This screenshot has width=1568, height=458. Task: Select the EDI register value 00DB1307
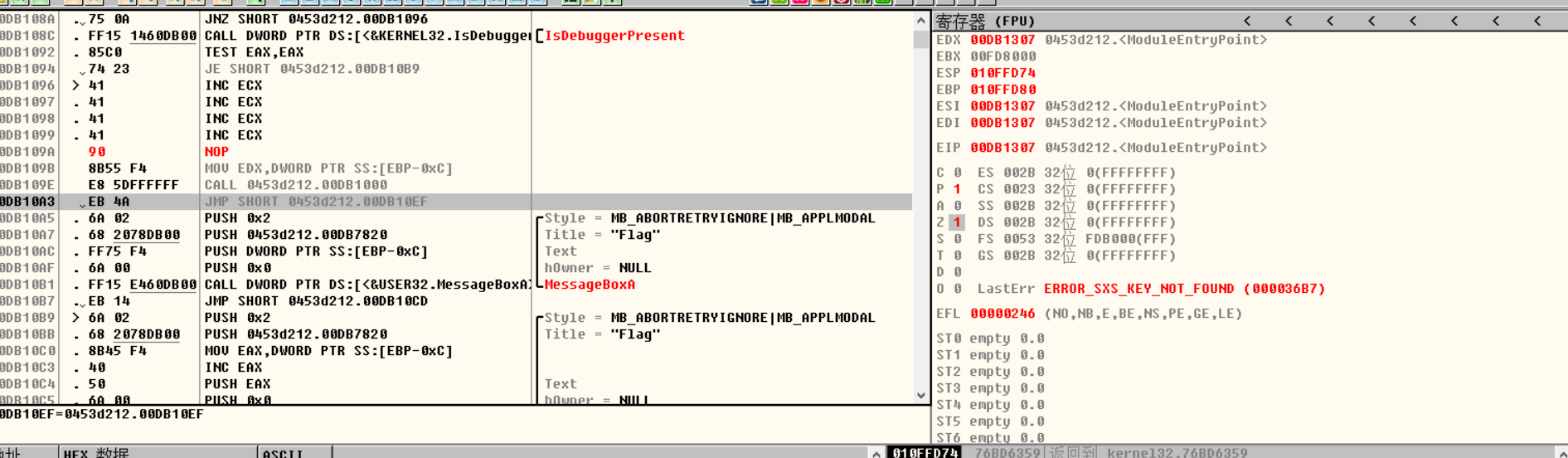[1002, 123]
